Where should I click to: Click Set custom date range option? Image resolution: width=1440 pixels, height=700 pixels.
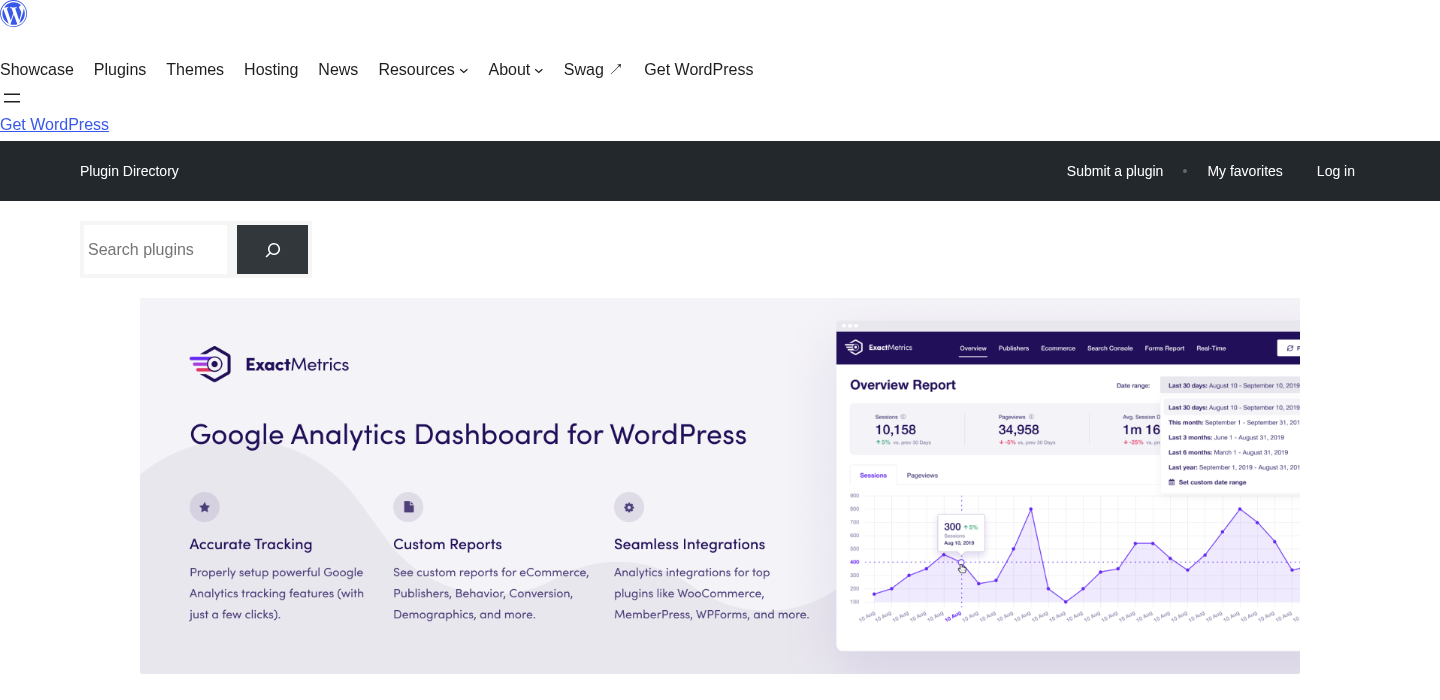(x=1208, y=482)
